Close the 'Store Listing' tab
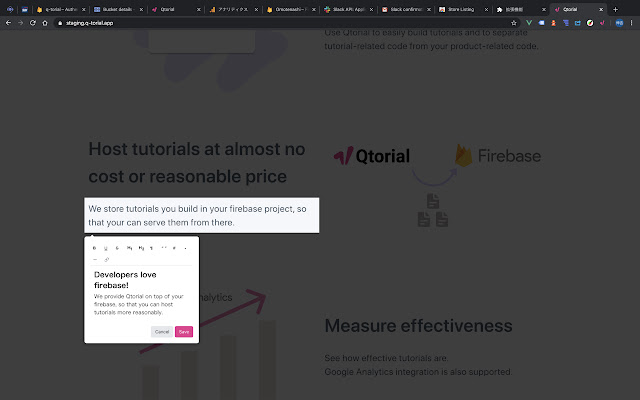640x400 pixels. tap(486, 9)
